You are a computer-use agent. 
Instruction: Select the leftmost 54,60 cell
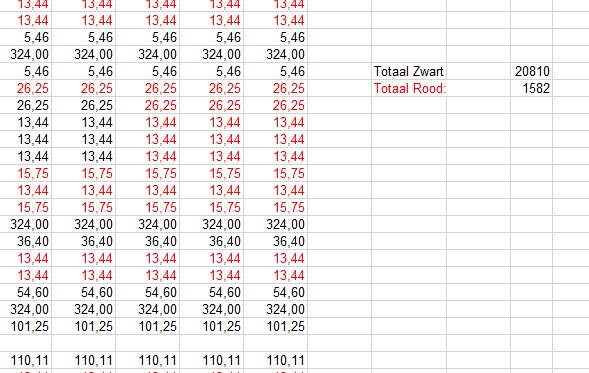[26, 292]
